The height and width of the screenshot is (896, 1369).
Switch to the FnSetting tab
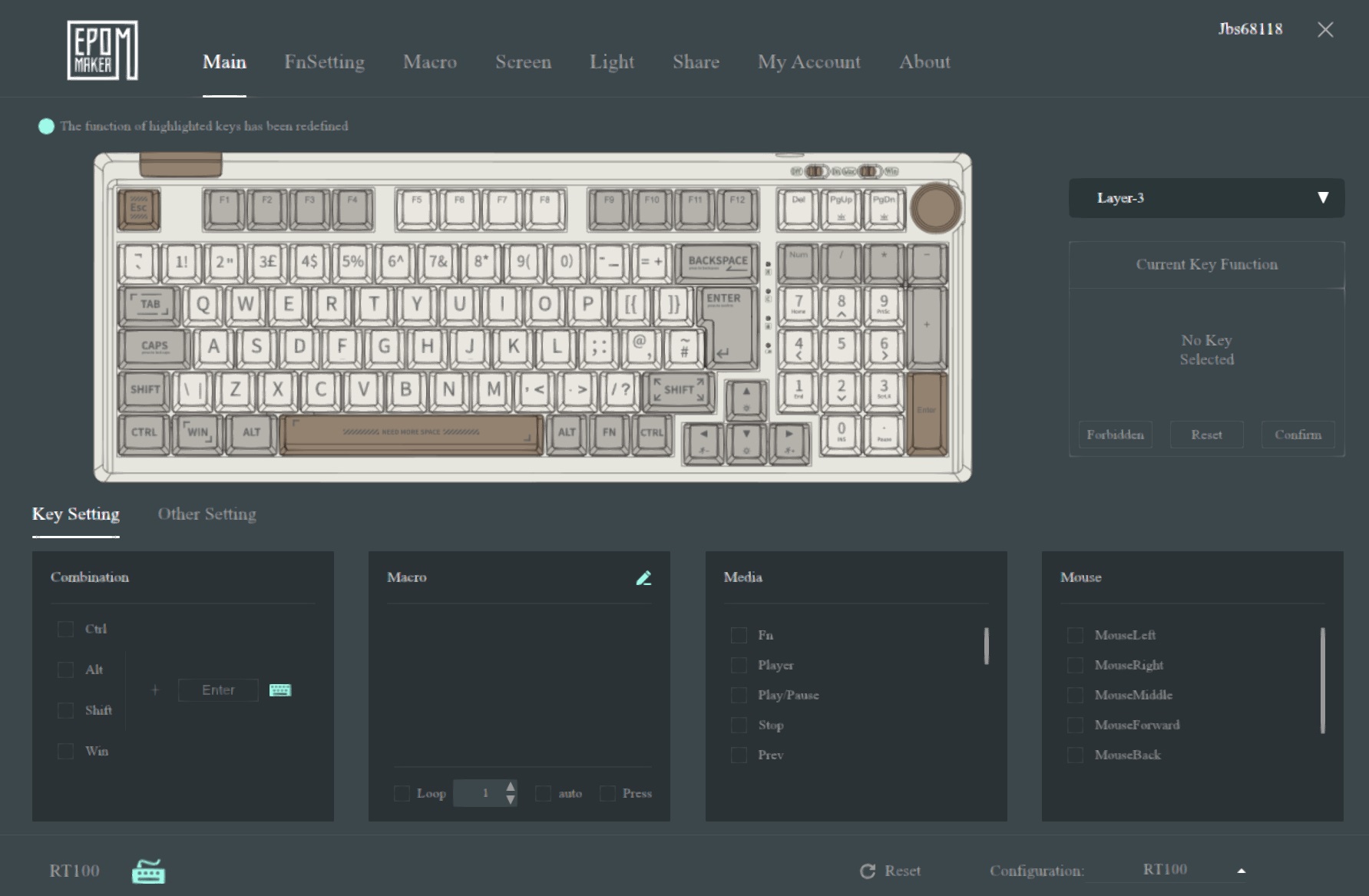tap(324, 62)
